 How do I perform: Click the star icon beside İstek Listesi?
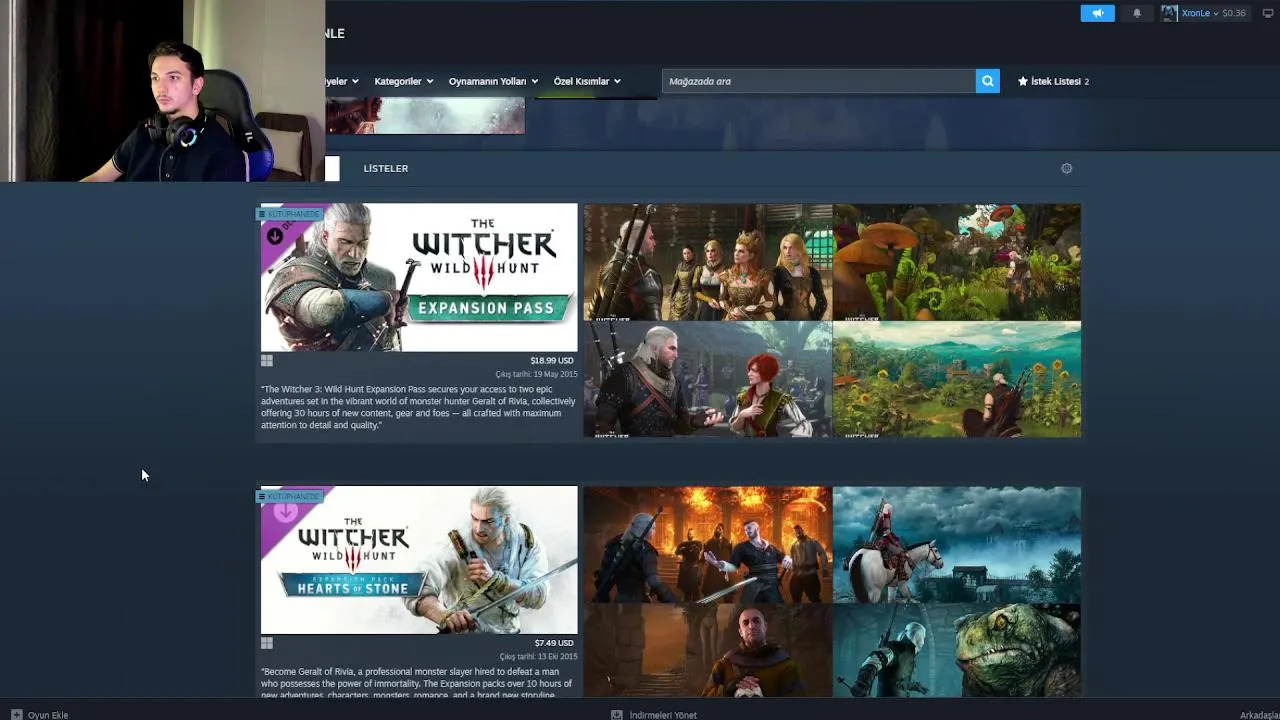pos(1023,81)
